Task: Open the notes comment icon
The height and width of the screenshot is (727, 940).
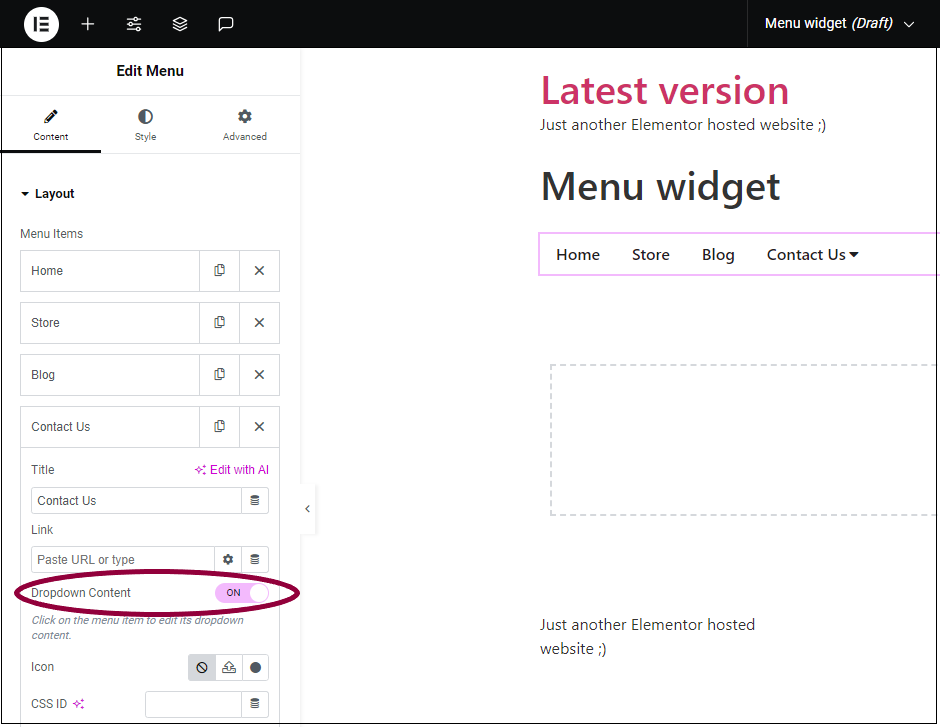Action: (x=225, y=24)
